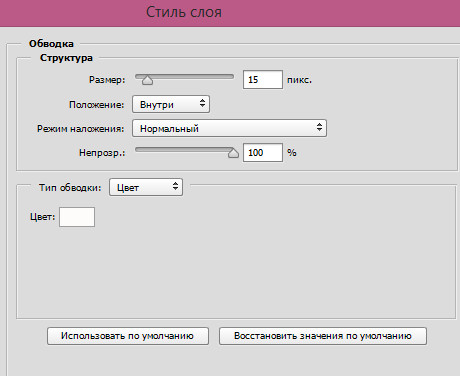Click the Структура group label
This screenshot has height=376, width=460.
pyautogui.click(x=66, y=58)
